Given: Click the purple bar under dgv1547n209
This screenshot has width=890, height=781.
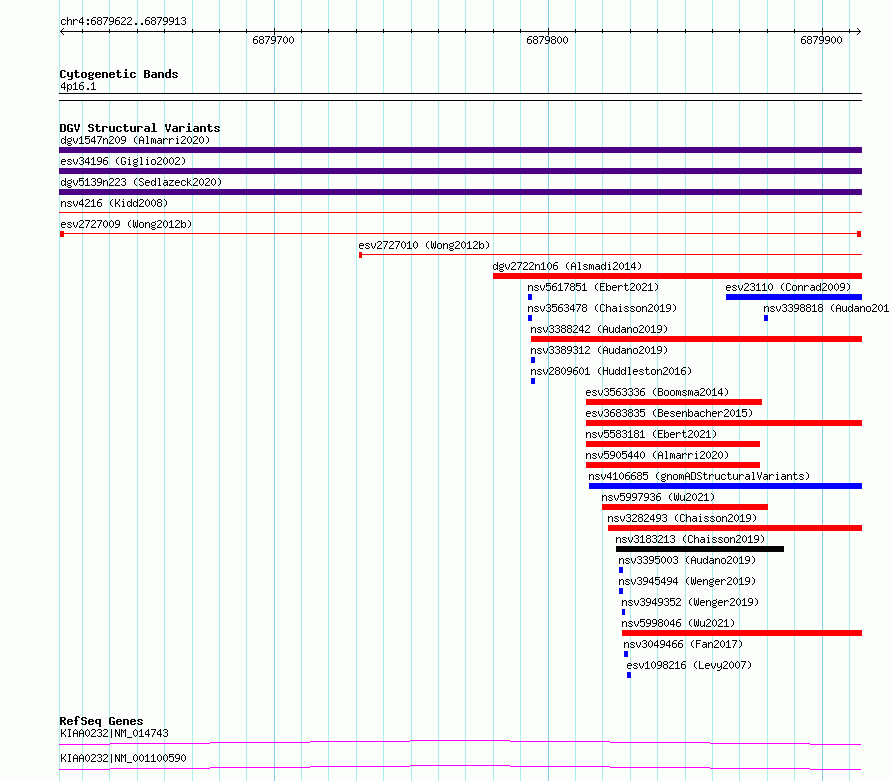Looking at the screenshot, I should 460,150.
